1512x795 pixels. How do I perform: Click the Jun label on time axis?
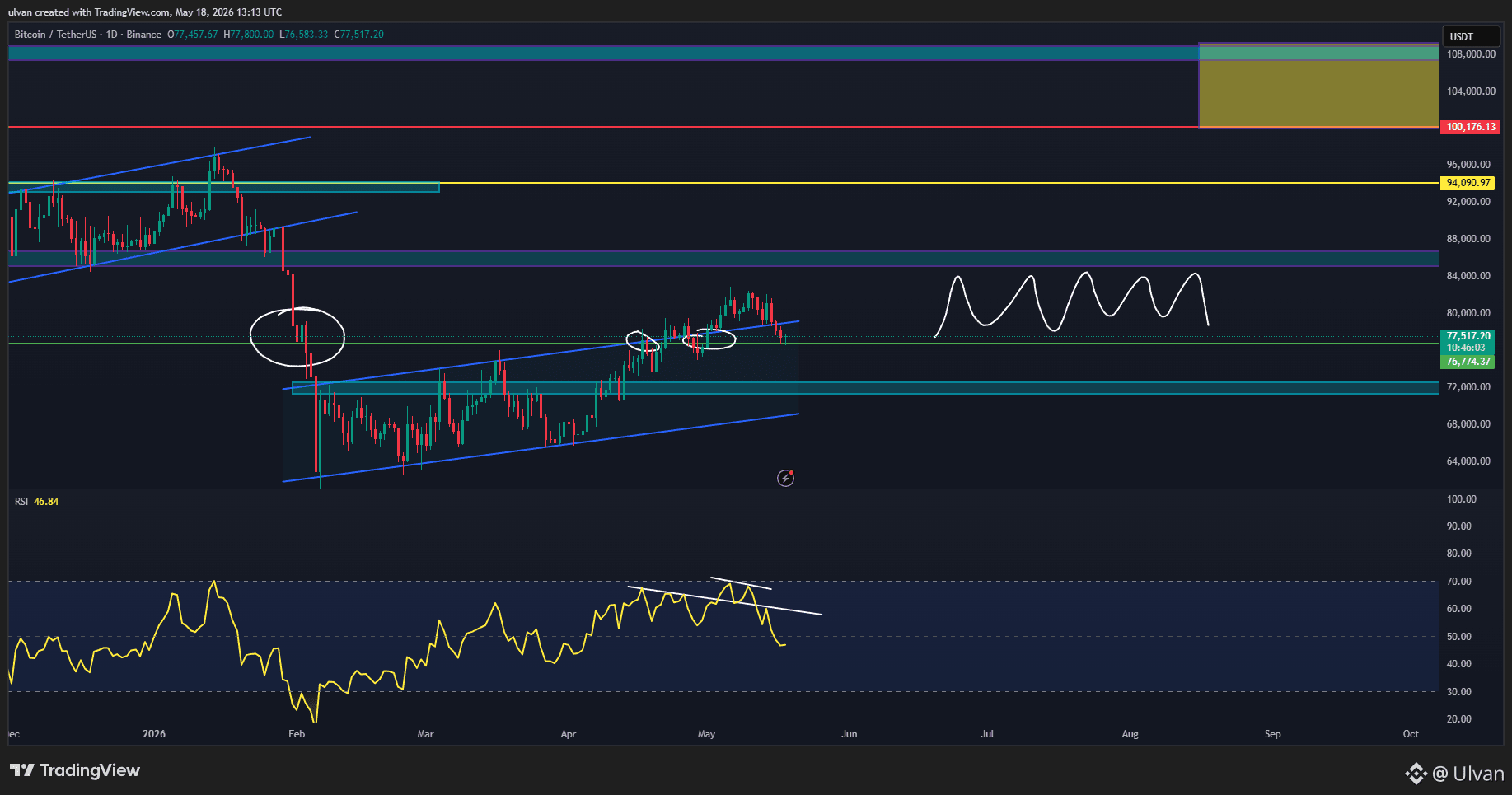(850, 734)
